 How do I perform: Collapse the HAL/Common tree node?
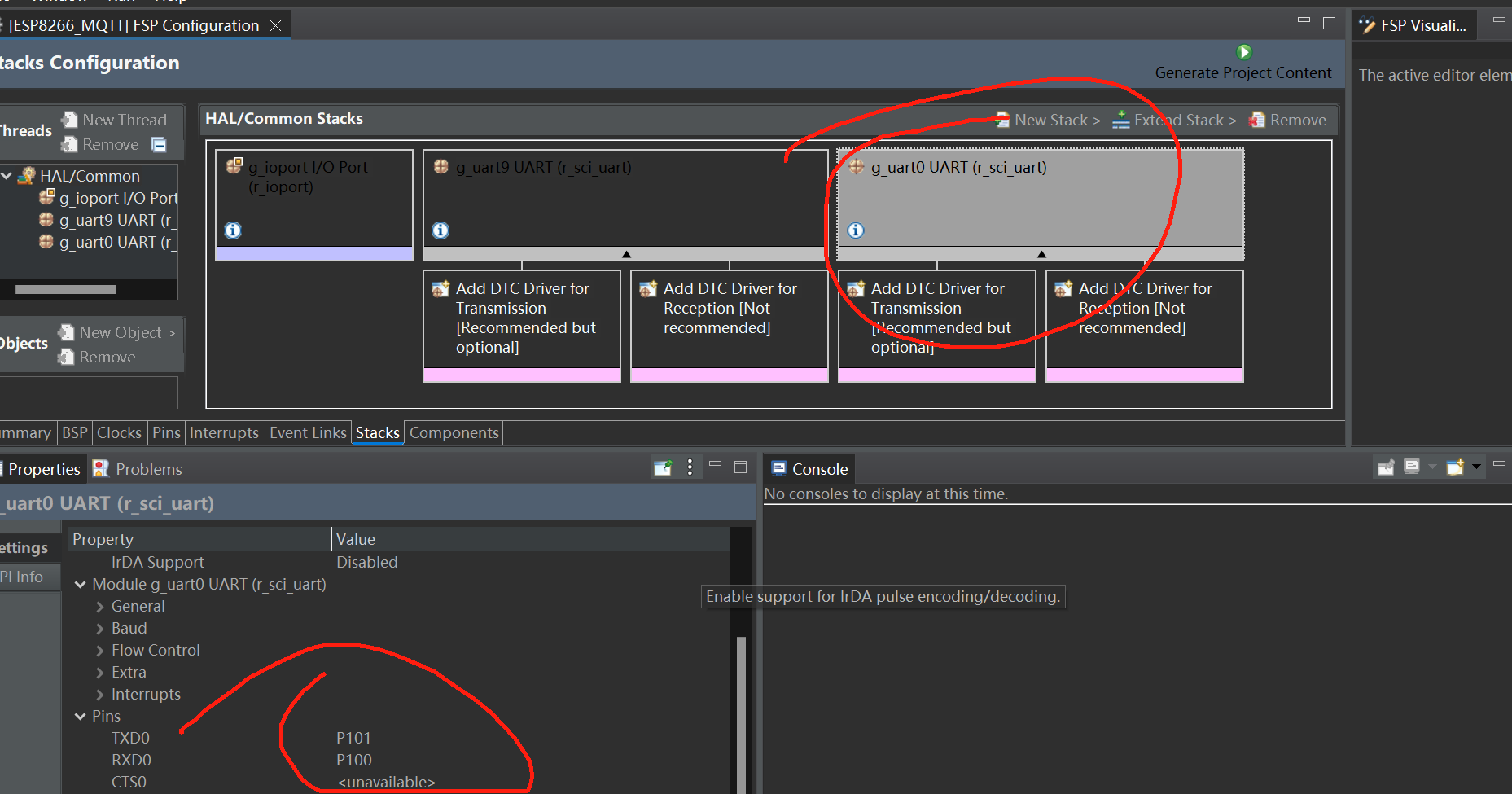[7, 176]
